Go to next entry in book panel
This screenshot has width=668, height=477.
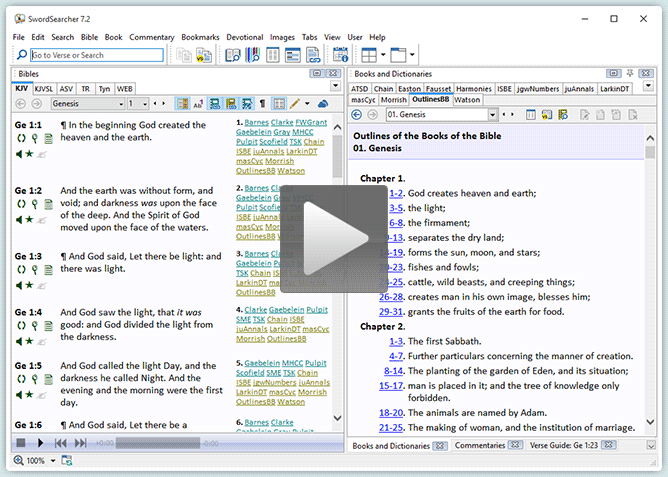coord(513,114)
